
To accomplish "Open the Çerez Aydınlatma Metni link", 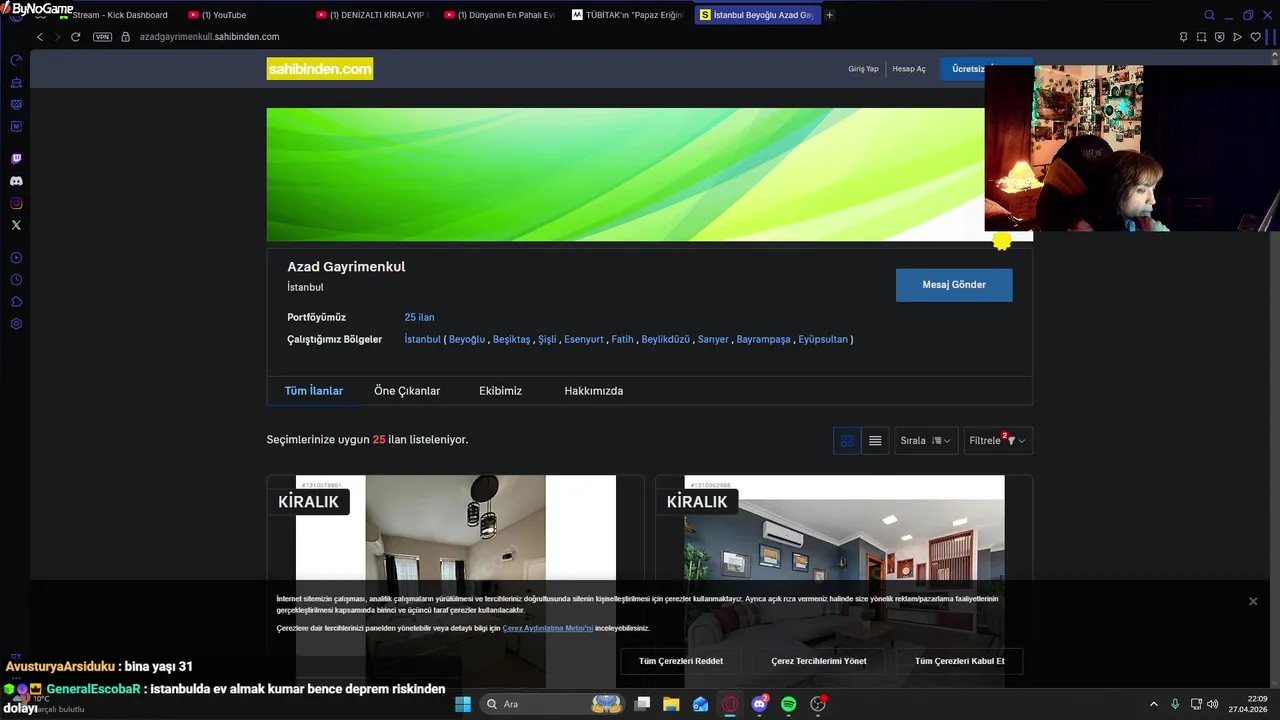I will click(x=548, y=628).
